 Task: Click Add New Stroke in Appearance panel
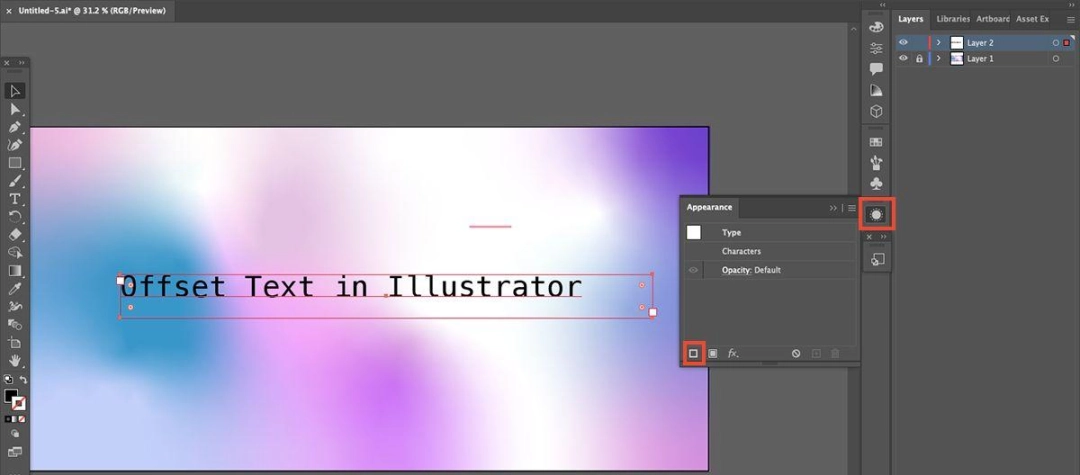(x=694, y=353)
